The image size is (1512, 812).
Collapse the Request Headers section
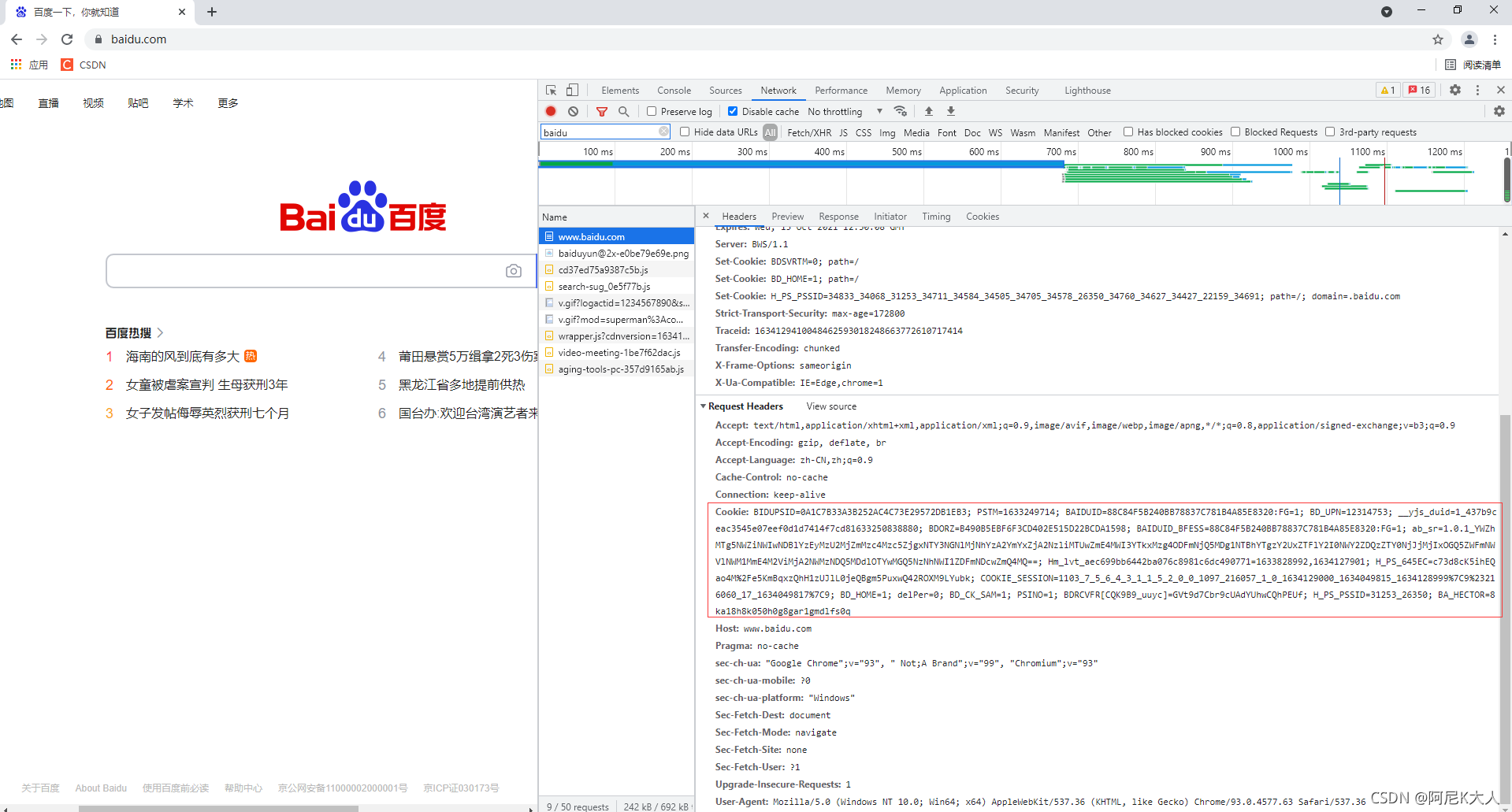pyautogui.click(x=704, y=406)
